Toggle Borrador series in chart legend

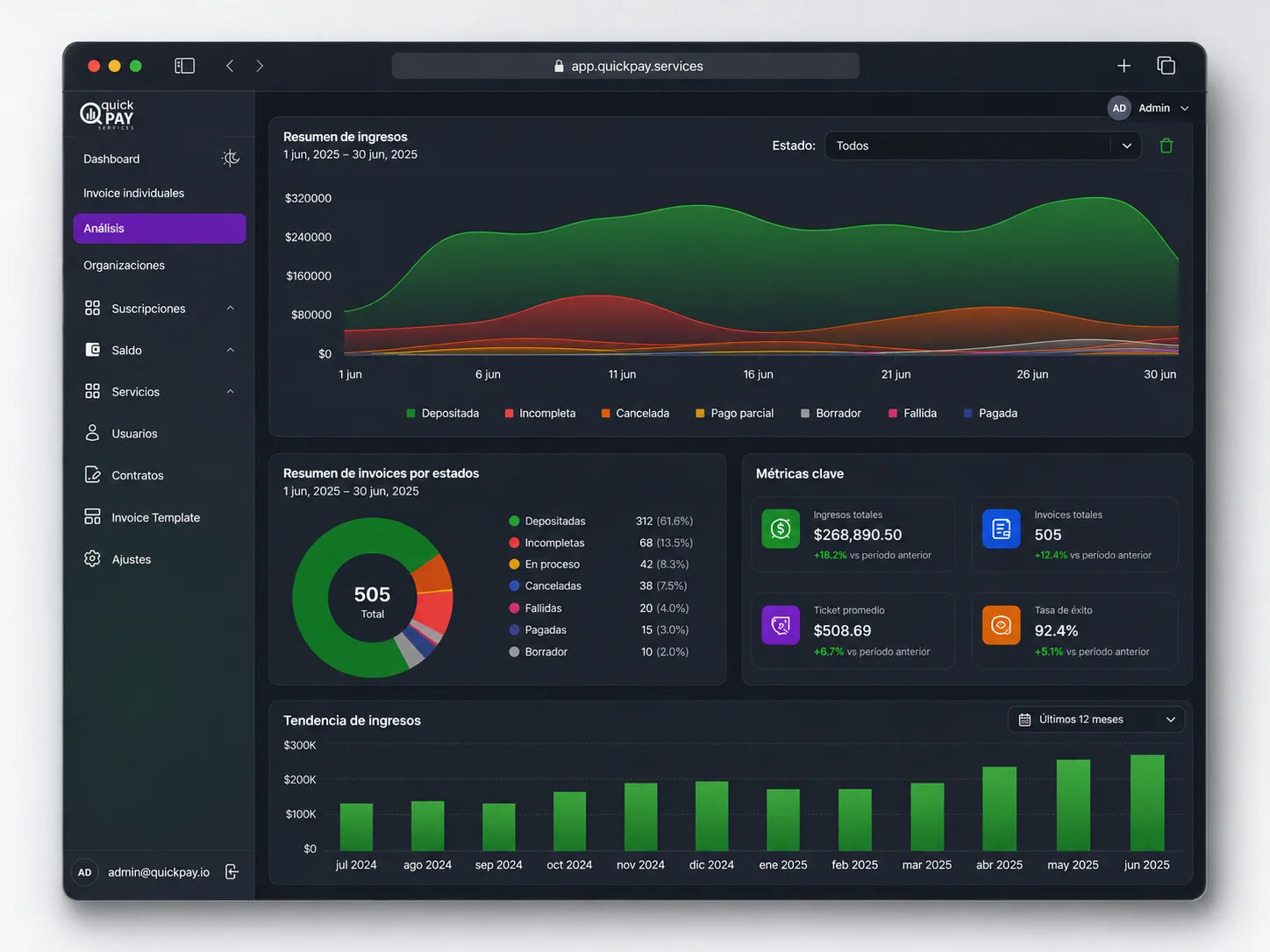click(831, 413)
